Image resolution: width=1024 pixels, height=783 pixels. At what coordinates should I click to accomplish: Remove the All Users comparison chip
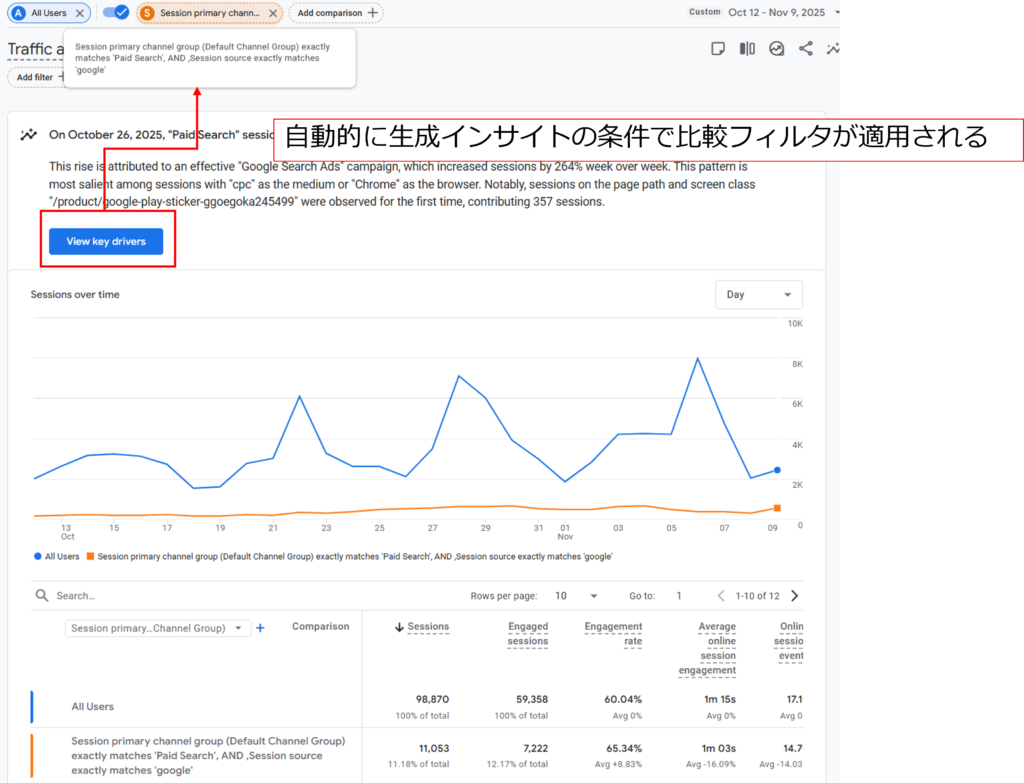pos(80,13)
